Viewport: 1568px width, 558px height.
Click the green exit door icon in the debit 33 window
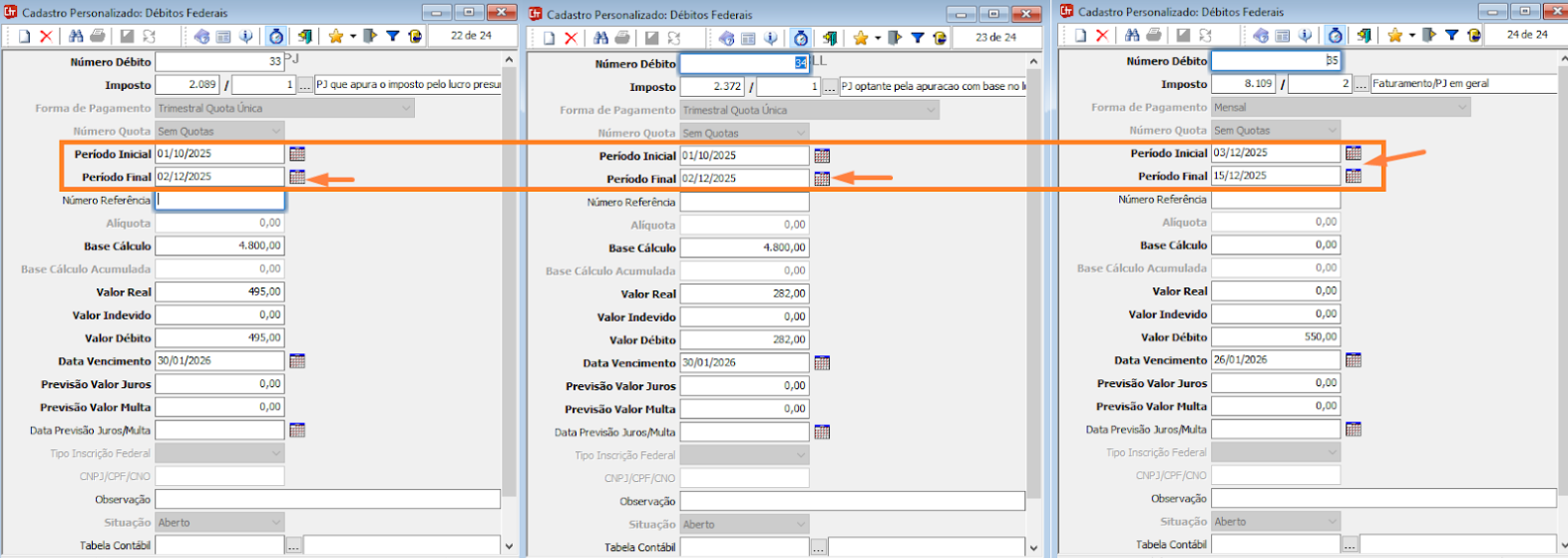point(305,36)
